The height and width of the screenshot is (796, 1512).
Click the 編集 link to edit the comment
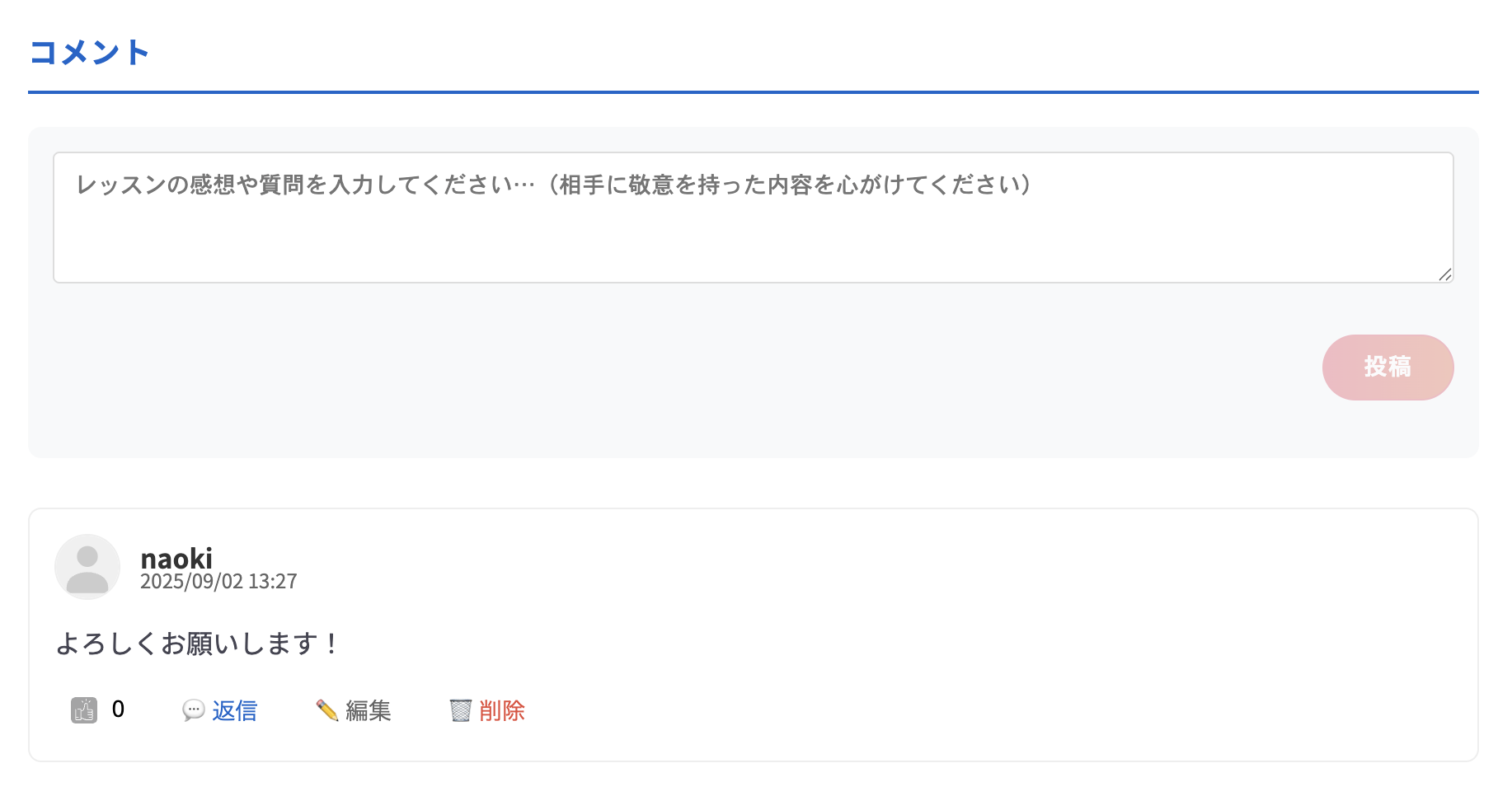pos(368,710)
